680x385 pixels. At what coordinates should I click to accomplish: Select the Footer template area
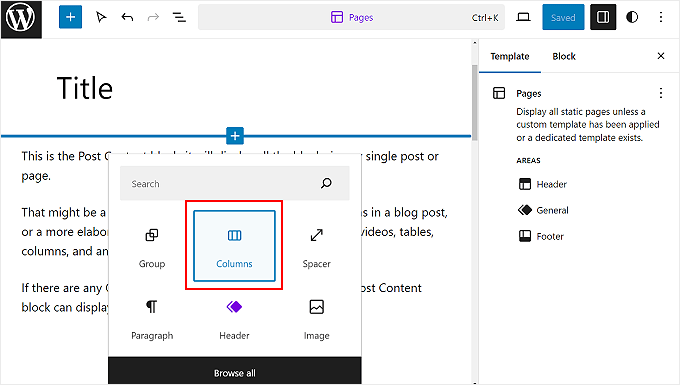click(x=541, y=236)
